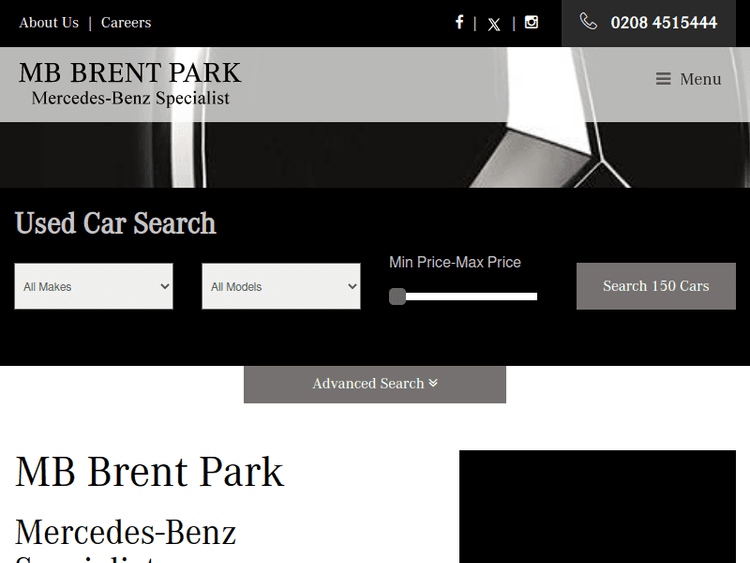Open the Careers link
The image size is (750, 563).
tap(126, 22)
